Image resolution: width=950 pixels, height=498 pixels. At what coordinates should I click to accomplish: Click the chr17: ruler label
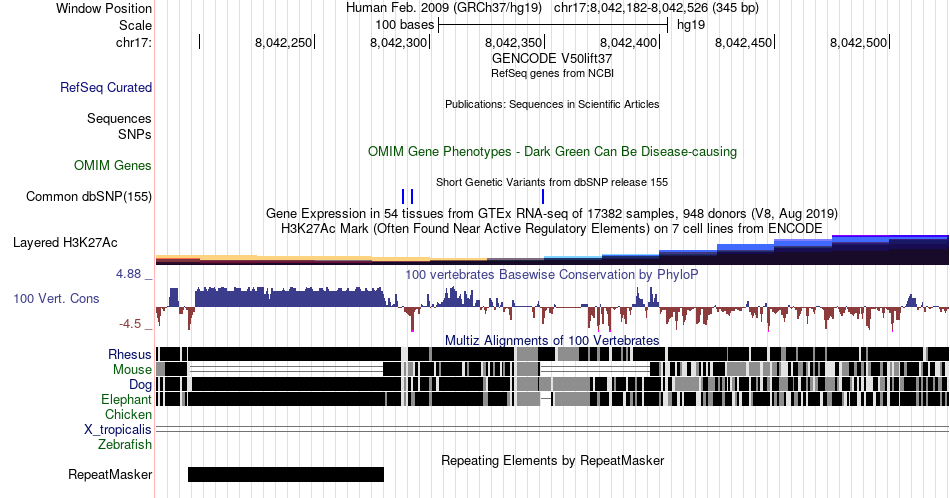pos(134,42)
